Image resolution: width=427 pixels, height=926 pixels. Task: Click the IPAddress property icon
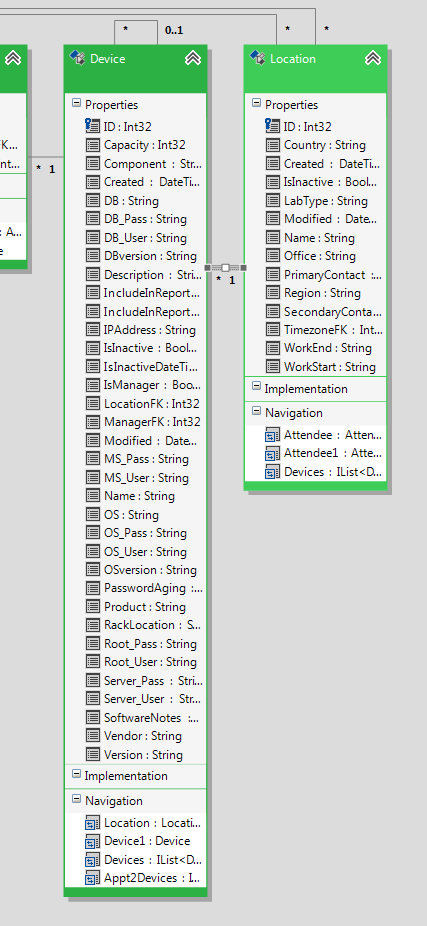point(93,330)
